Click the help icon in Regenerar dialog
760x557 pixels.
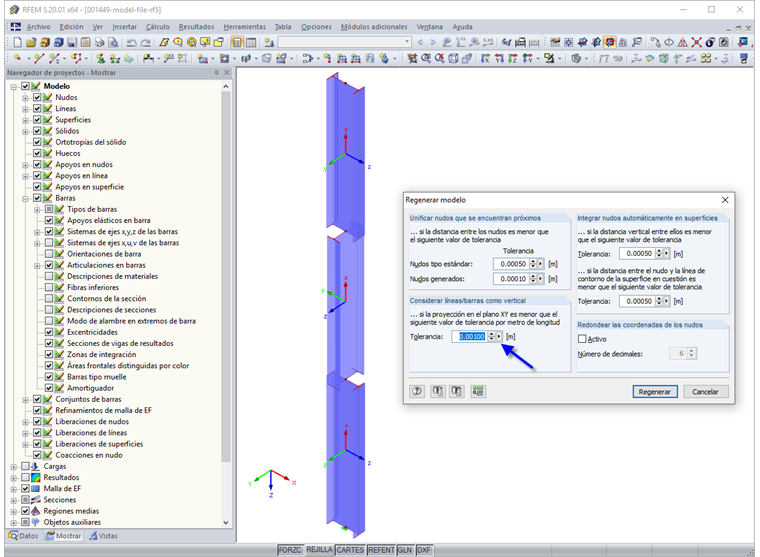click(417, 391)
